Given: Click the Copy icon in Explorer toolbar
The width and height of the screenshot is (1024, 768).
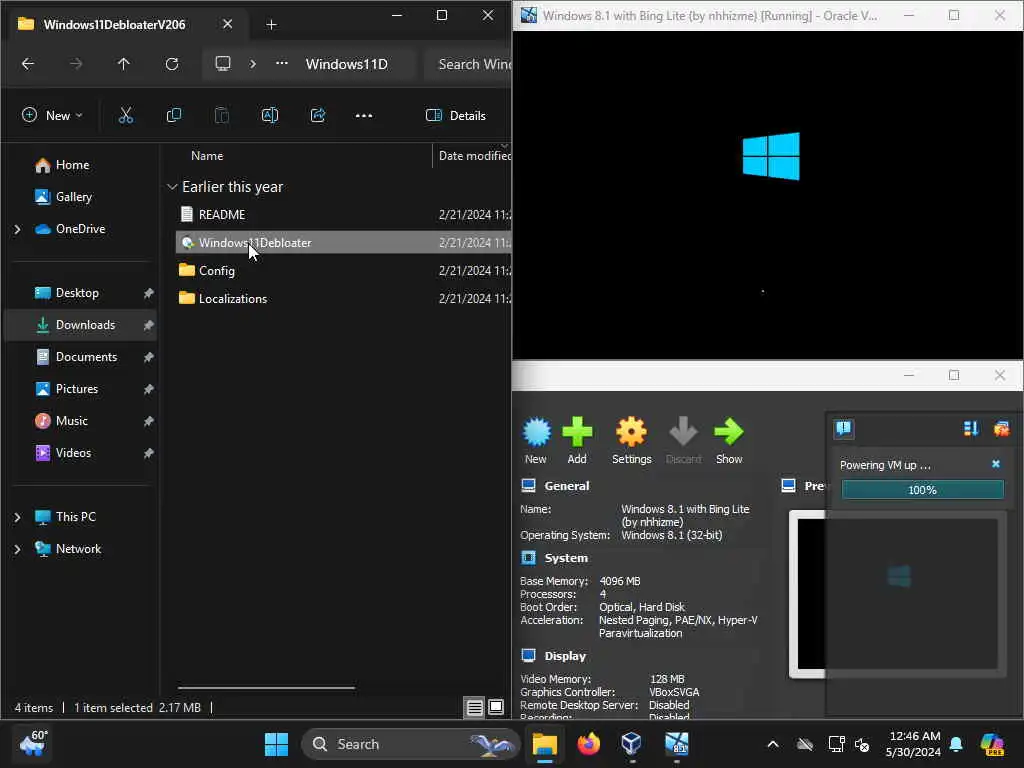Looking at the screenshot, I should (x=174, y=116).
